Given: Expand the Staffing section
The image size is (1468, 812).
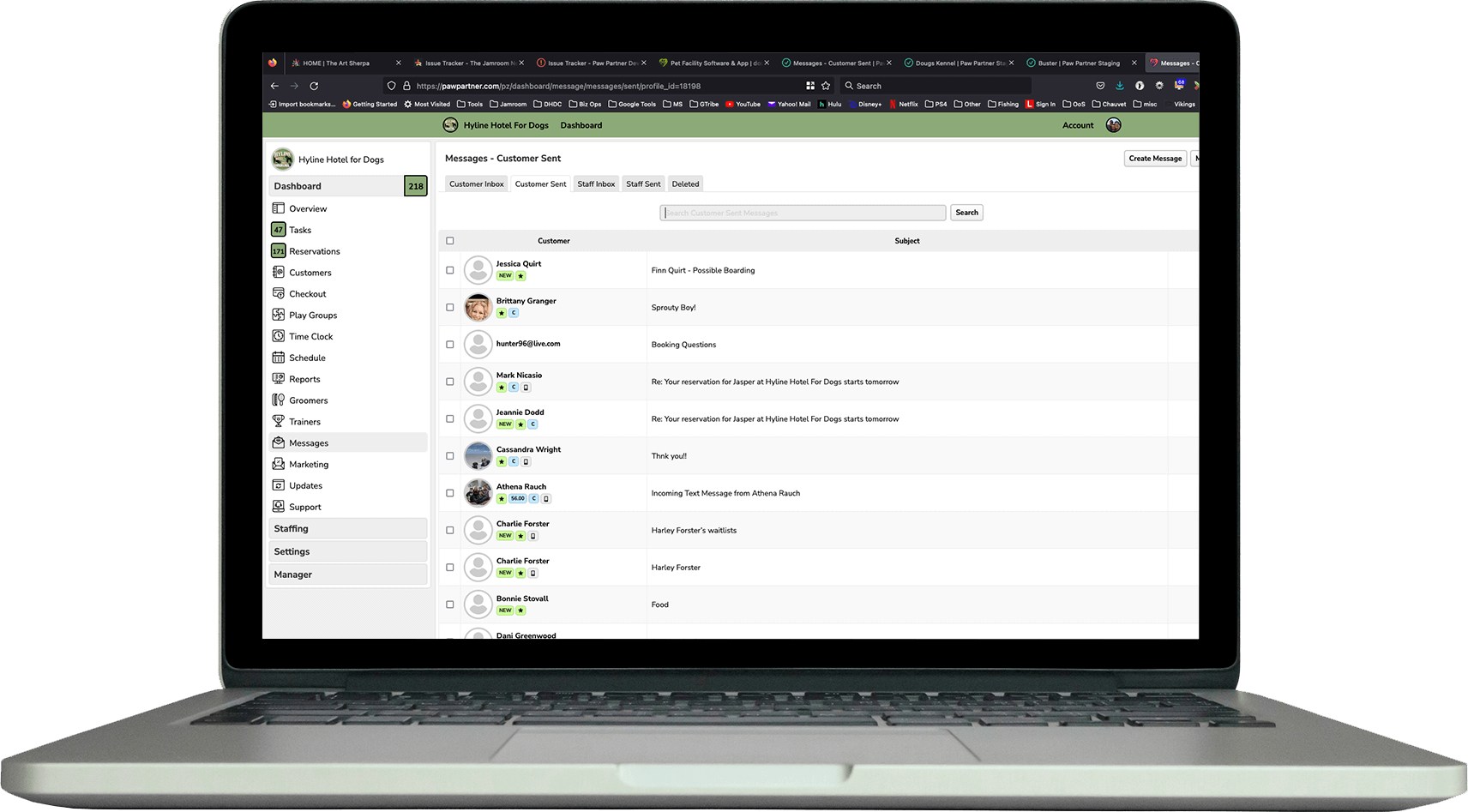Looking at the screenshot, I should [x=347, y=529].
